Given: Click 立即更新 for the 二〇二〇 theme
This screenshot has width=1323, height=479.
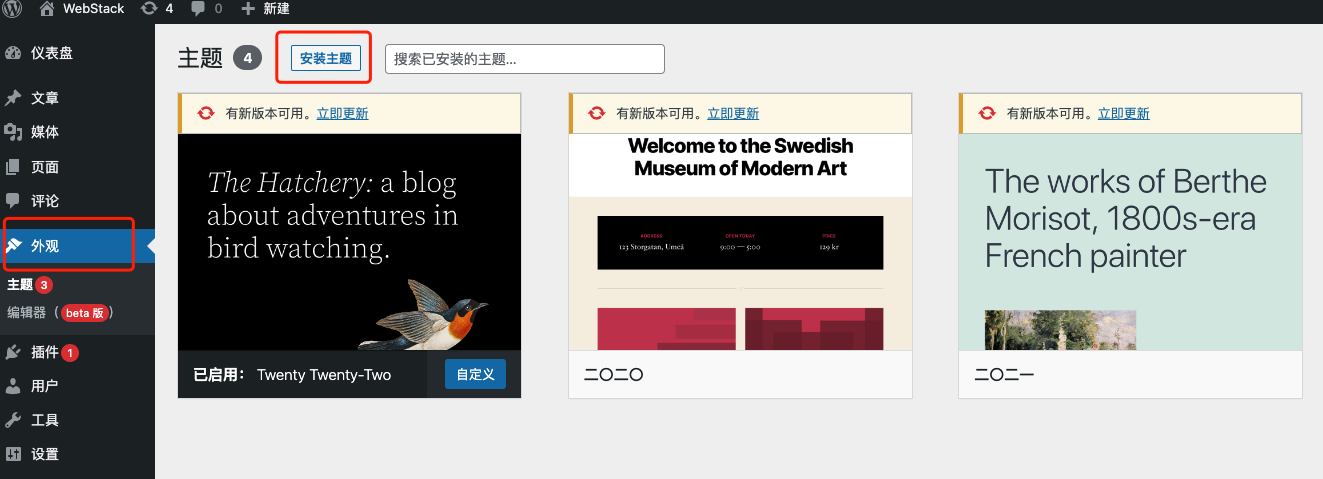Looking at the screenshot, I should click(x=733, y=113).
